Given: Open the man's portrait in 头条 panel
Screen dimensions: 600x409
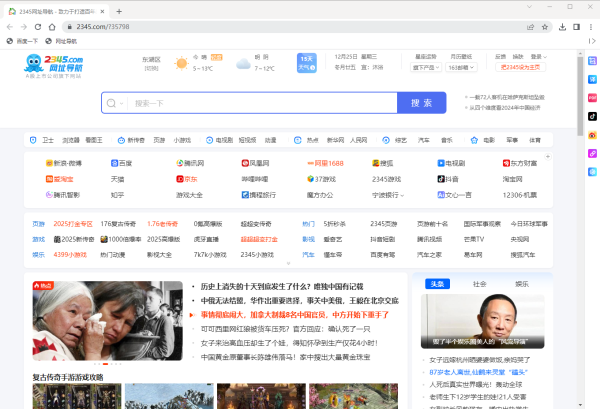Looking at the screenshot, I should coord(483,321).
